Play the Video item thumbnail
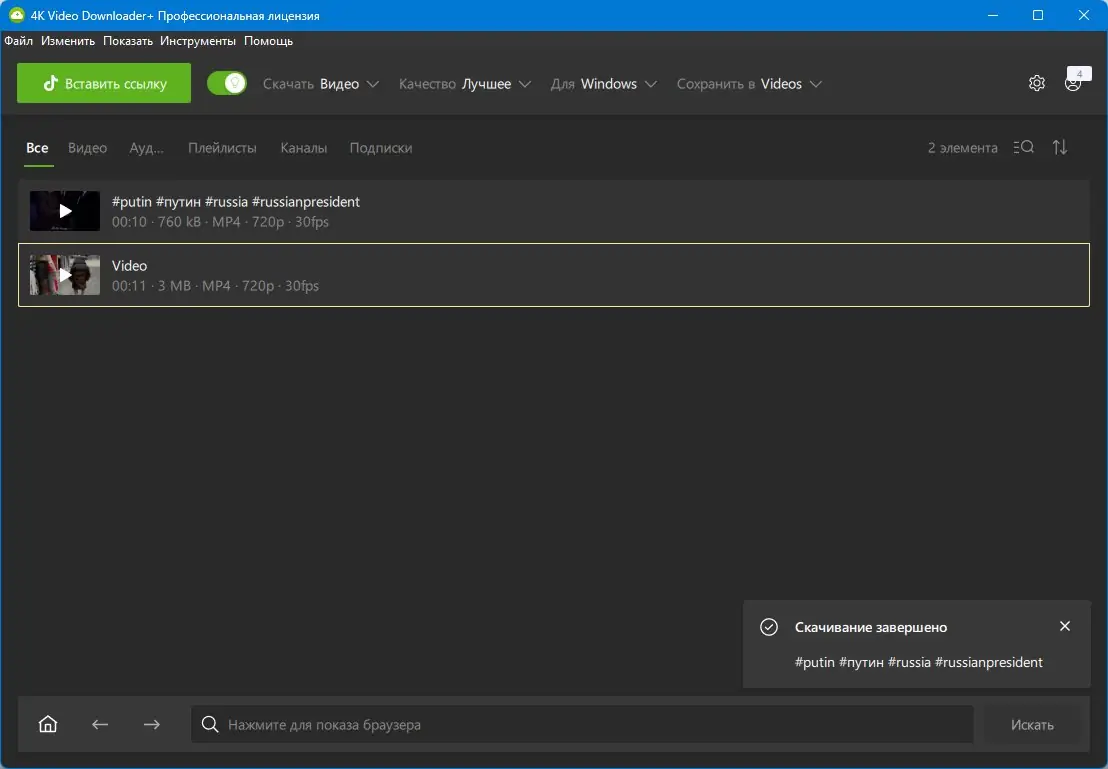 [x=64, y=275]
